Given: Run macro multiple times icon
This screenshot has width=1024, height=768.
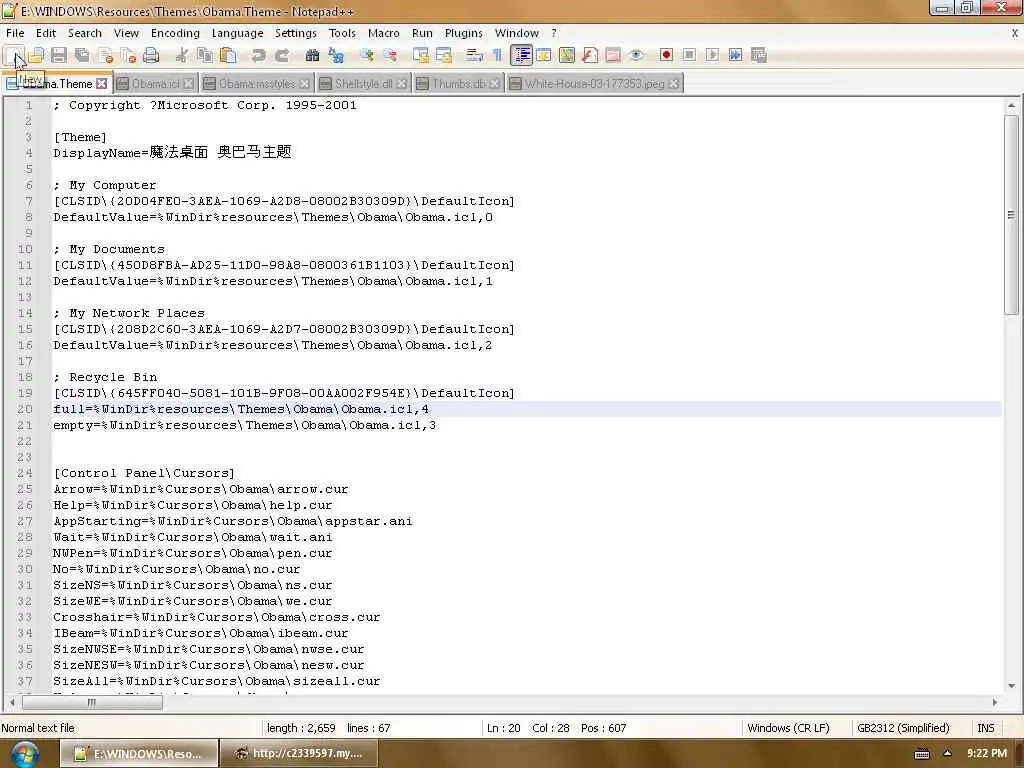Looking at the screenshot, I should point(735,56).
